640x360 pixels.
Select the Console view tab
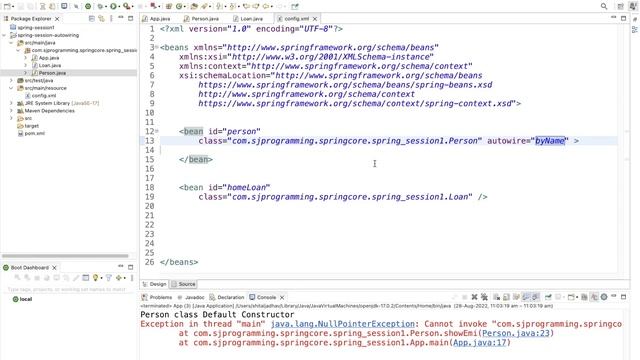(x=263, y=297)
